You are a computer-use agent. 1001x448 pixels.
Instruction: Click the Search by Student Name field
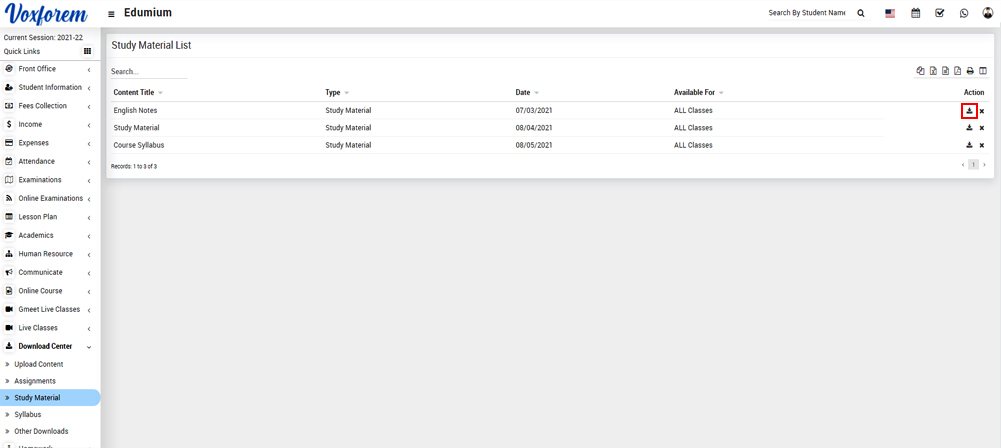click(806, 13)
